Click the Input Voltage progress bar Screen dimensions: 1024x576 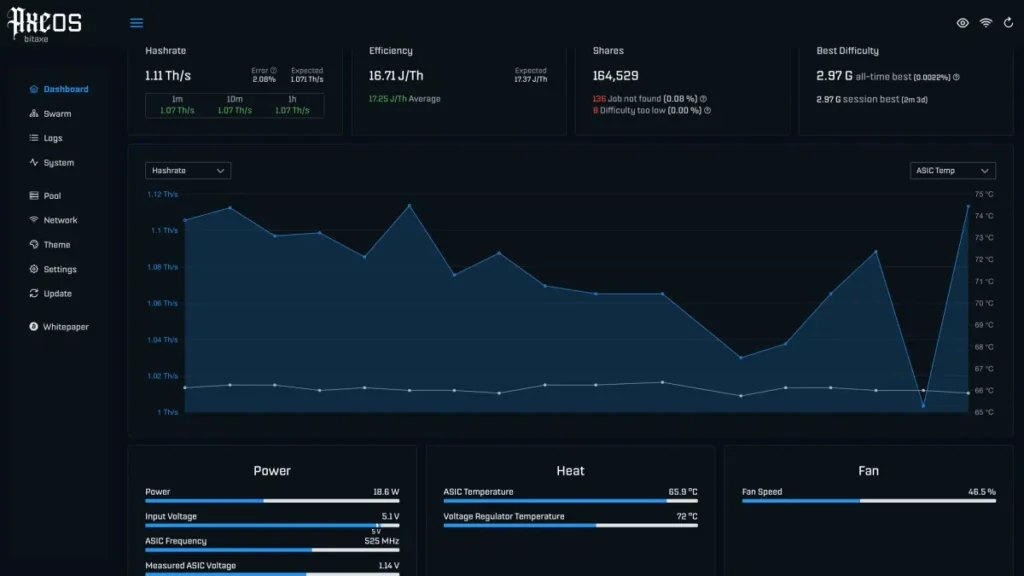pyautogui.click(x=272, y=525)
